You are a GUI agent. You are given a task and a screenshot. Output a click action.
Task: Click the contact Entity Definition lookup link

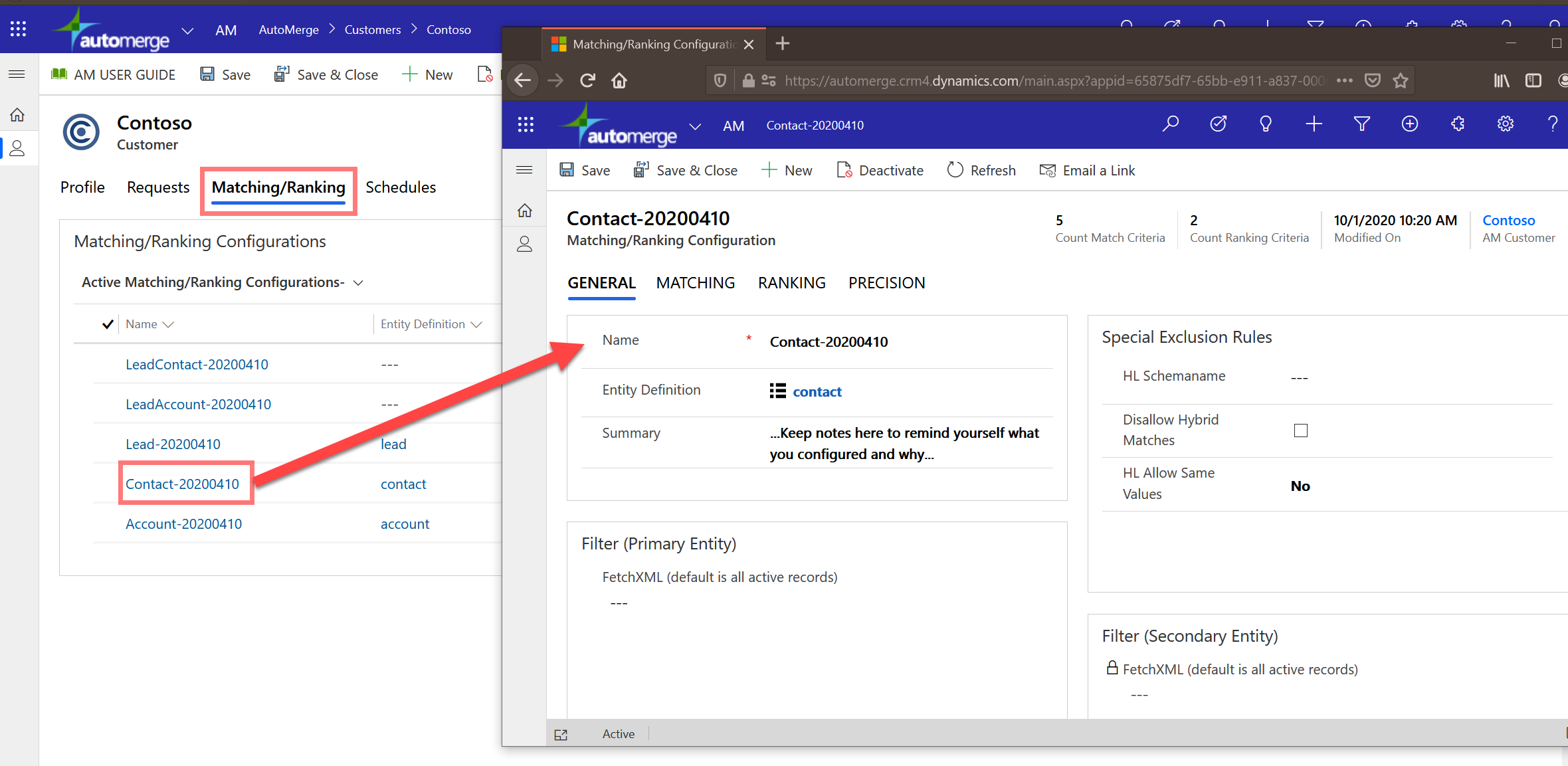coord(817,392)
